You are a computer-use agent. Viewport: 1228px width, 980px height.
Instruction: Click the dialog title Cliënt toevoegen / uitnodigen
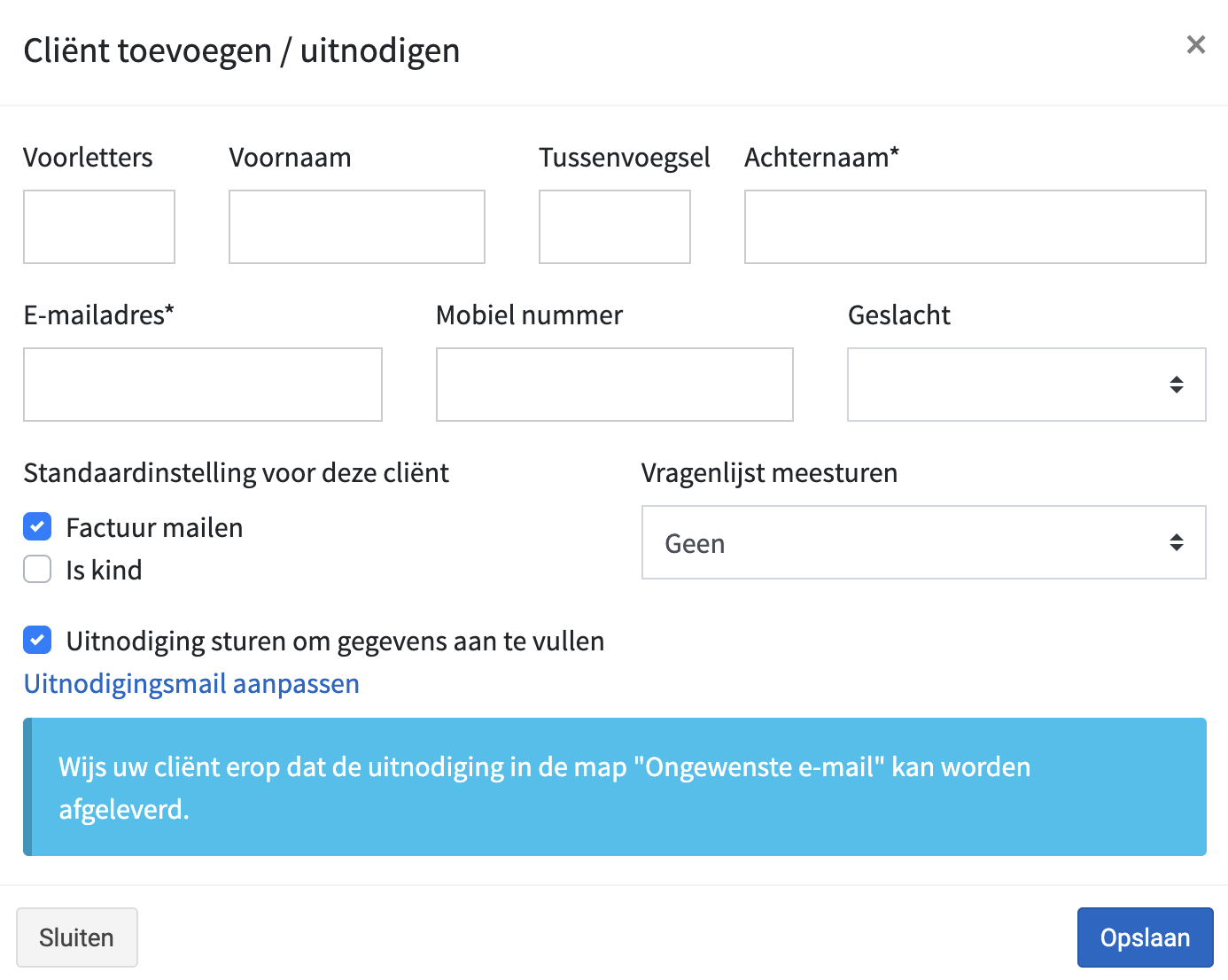241,51
